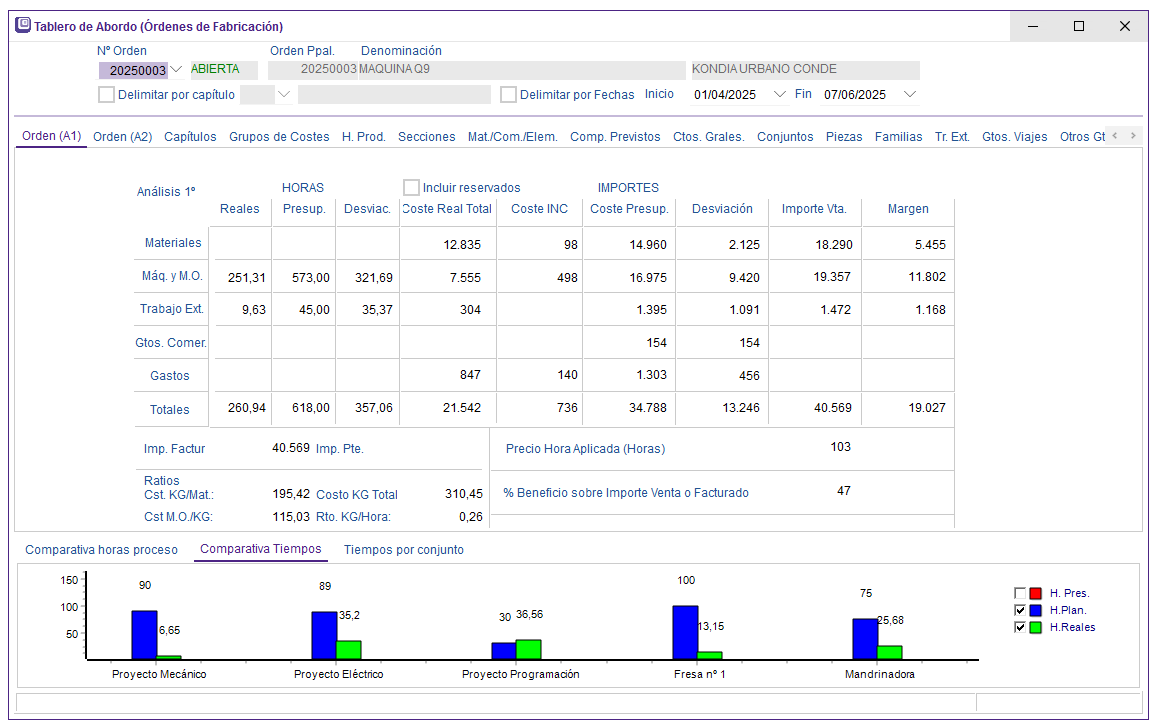
Task: Select the Tiempos por conjunto chart tab
Action: point(403,550)
